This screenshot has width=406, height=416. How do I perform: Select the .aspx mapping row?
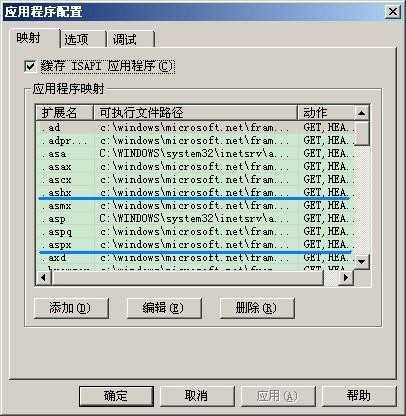click(195, 245)
